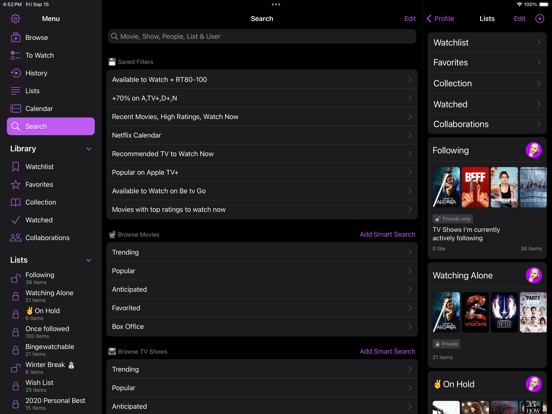The height and width of the screenshot is (414, 552).
Task: Tap Add Smart Search for Browse TV Shows
Action: (x=387, y=351)
